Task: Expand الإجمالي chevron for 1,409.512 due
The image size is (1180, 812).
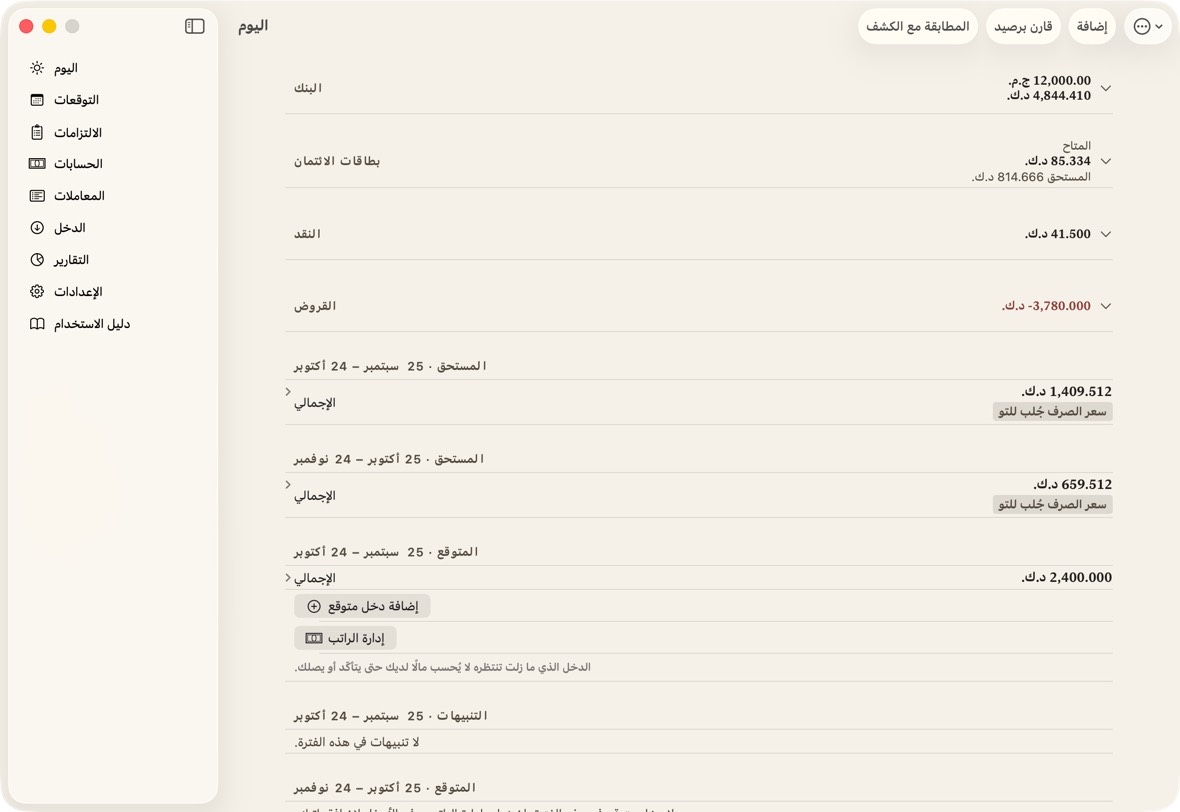Action: click(288, 391)
